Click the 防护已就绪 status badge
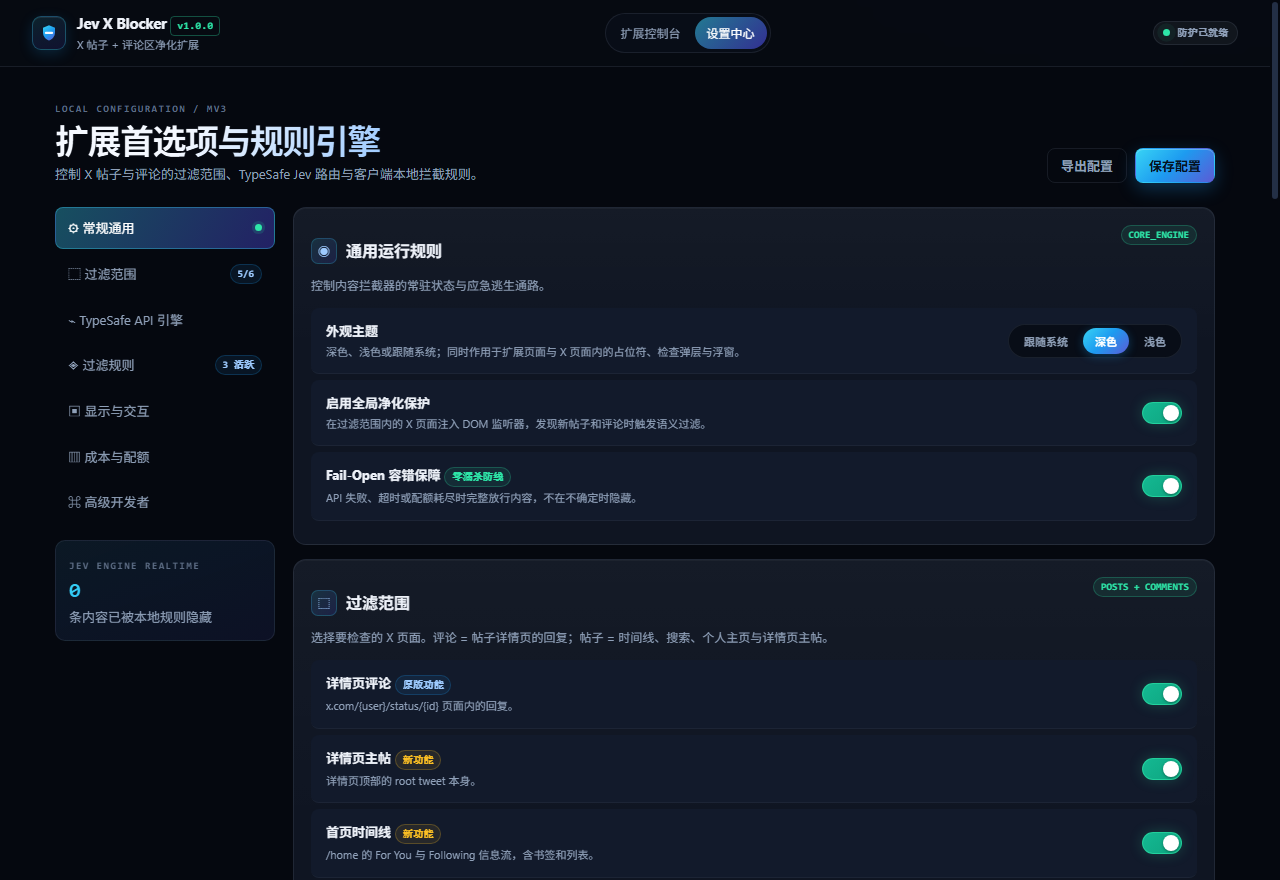The image size is (1280, 880). tap(1196, 33)
